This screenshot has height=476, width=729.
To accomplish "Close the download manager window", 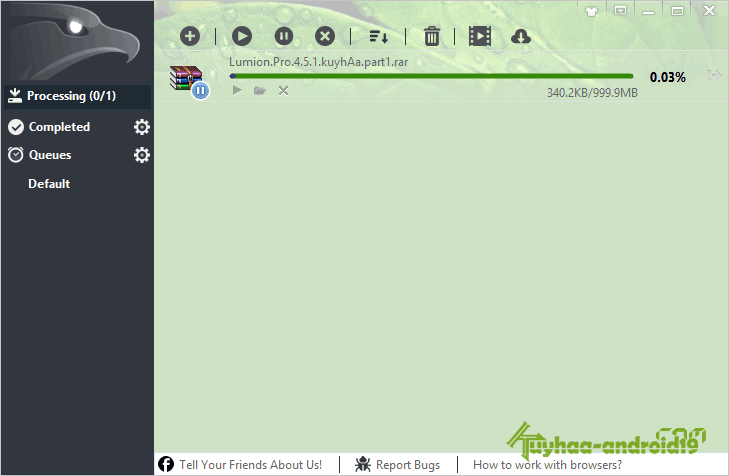I will pyautogui.click(x=709, y=11).
